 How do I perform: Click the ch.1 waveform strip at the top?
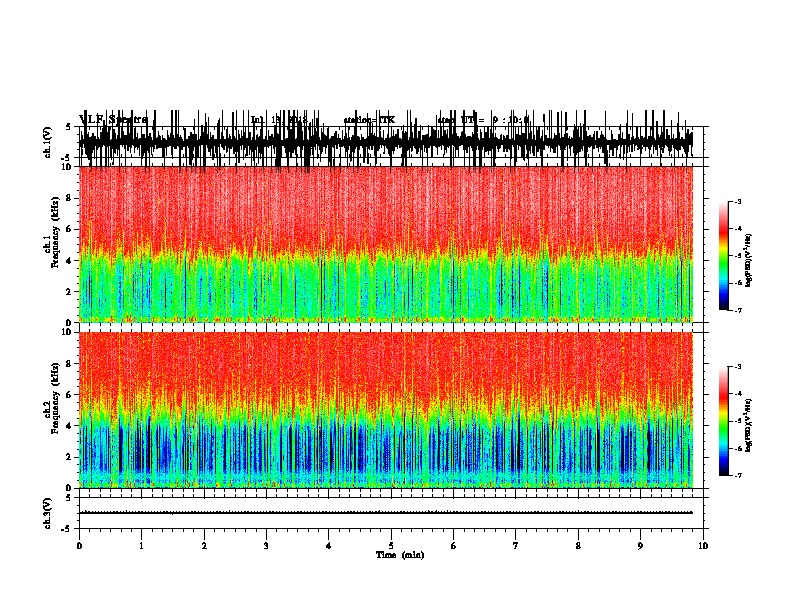click(386, 142)
